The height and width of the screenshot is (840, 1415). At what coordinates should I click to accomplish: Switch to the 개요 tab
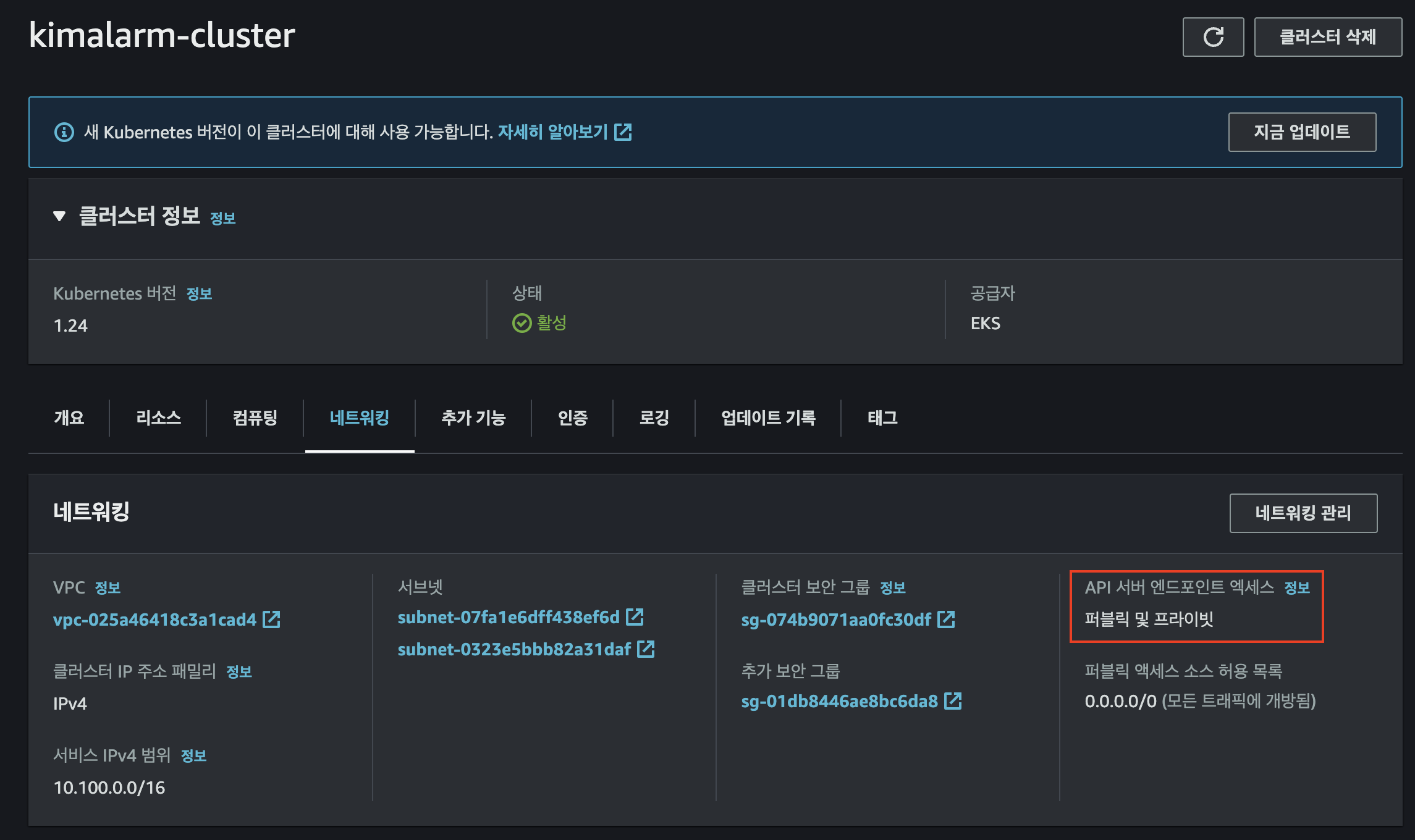[x=69, y=418]
